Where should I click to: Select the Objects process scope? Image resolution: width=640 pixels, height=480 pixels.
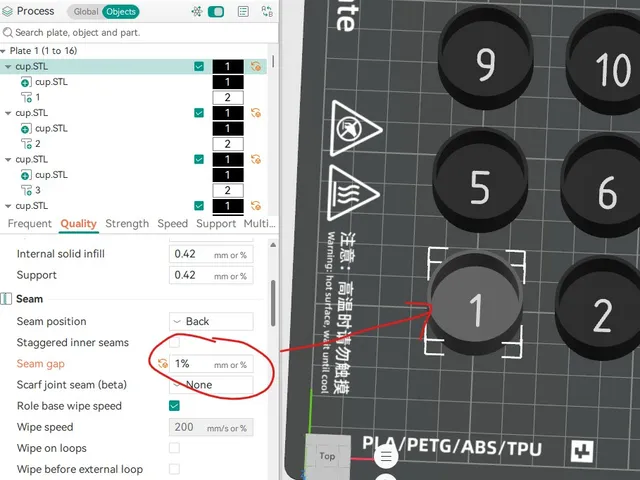pyautogui.click(x=120, y=11)
